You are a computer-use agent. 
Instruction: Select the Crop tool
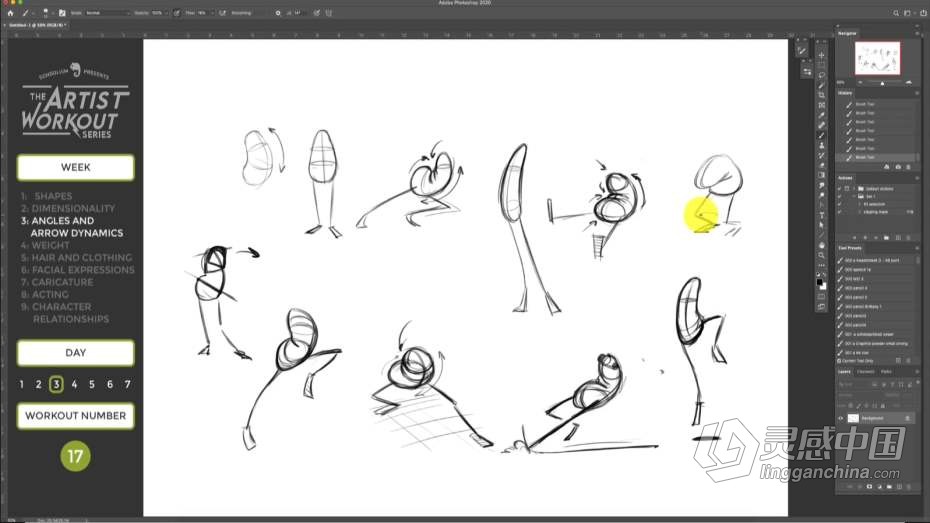[x=821, y=95]
